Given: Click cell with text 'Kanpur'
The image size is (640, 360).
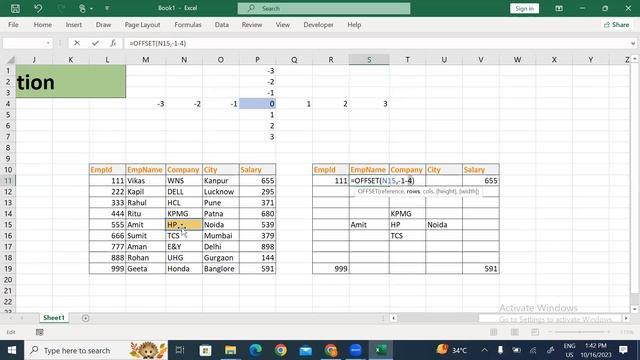Looking at the screenshot, I should (x=221, y=180).
